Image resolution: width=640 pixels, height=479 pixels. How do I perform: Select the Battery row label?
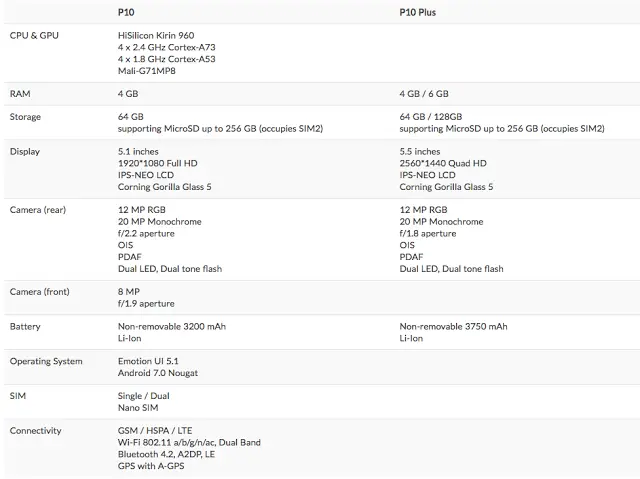click(x=25, y=327)
